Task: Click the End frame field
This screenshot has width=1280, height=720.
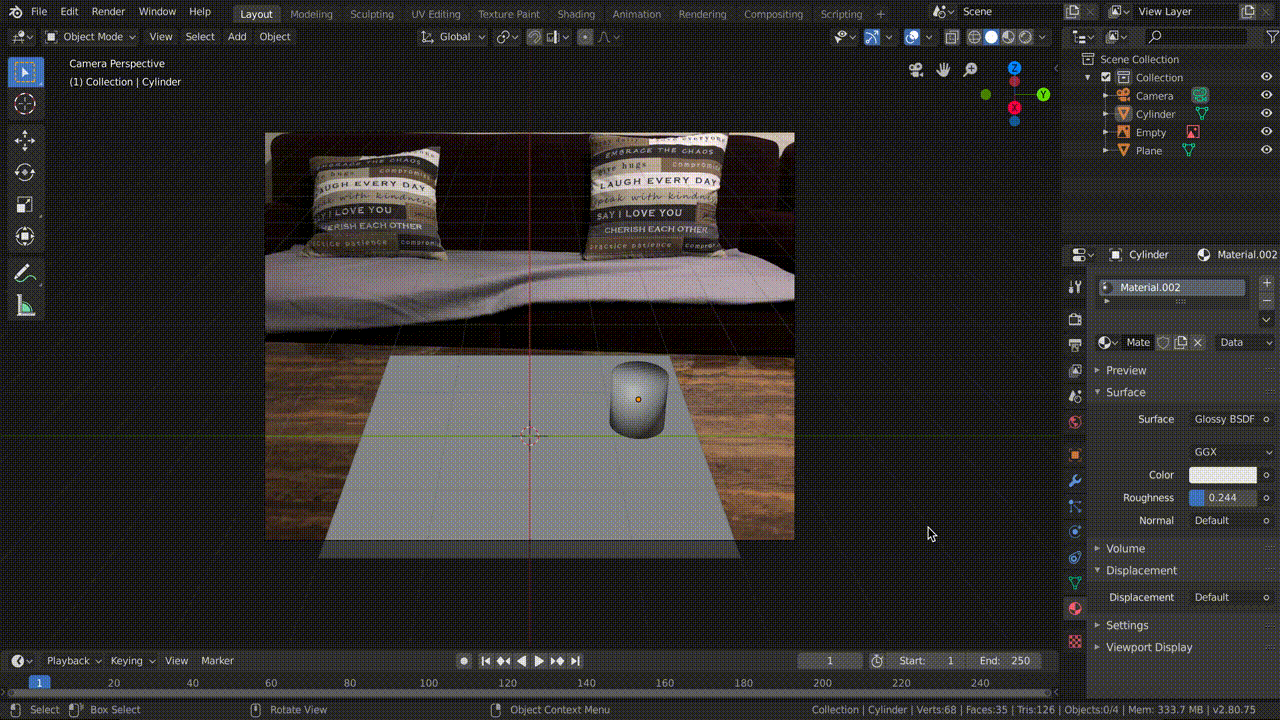Action: [1004, 661]
